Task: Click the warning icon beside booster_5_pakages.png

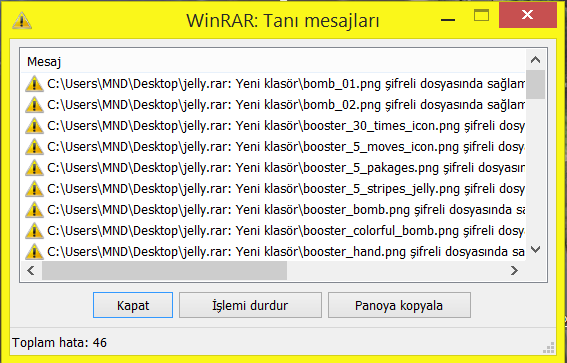Action: 34,168
